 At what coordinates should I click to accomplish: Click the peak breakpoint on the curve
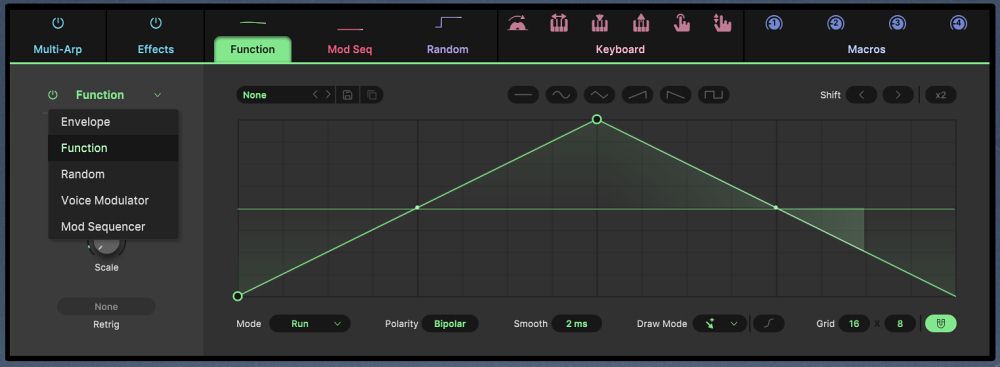pos(597,119)
